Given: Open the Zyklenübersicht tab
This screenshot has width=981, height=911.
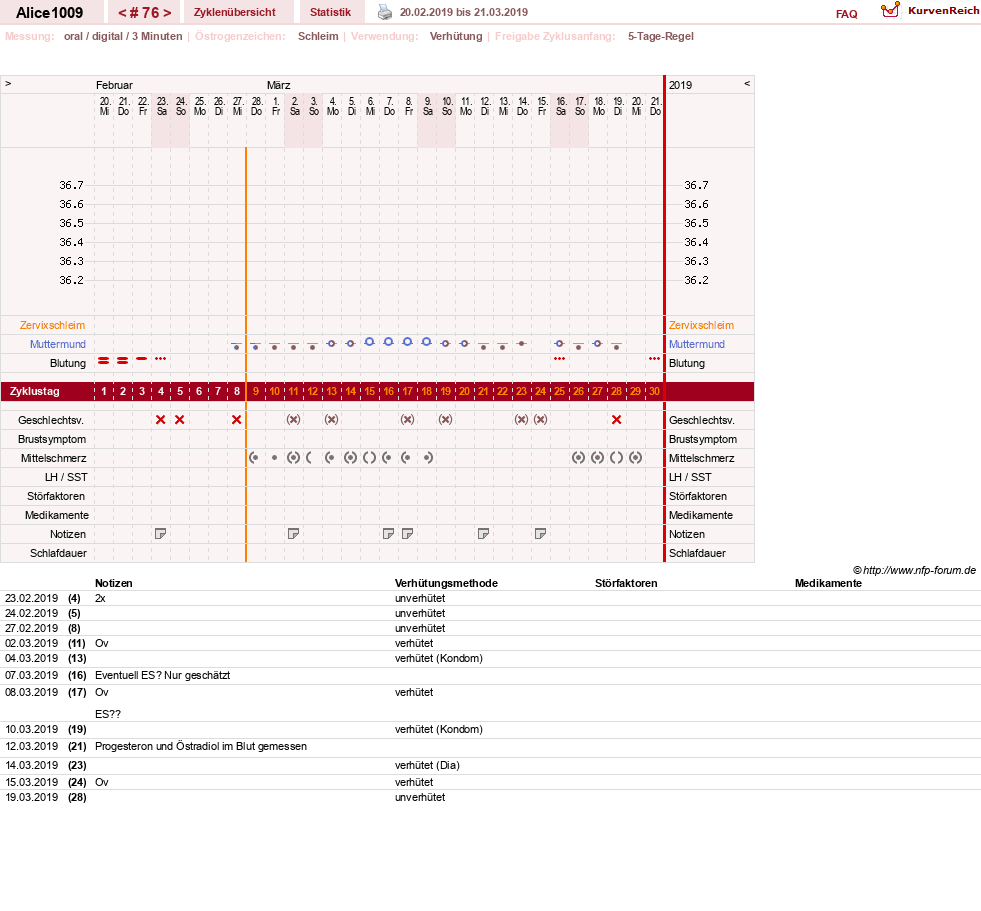Looking at the screenshot, I should (x=235, y=12).
